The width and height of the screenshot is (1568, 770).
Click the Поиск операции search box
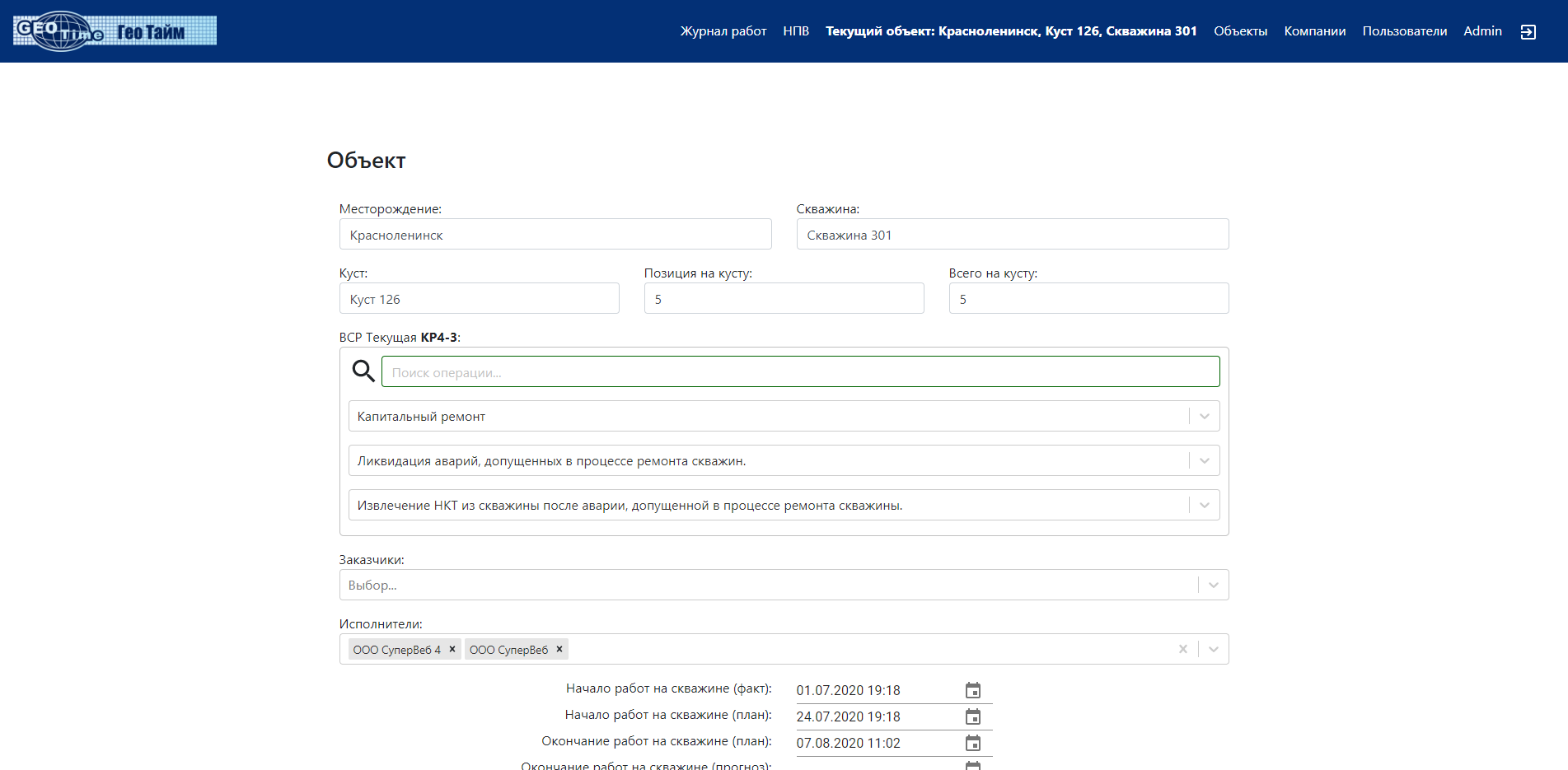coord(801,371)
